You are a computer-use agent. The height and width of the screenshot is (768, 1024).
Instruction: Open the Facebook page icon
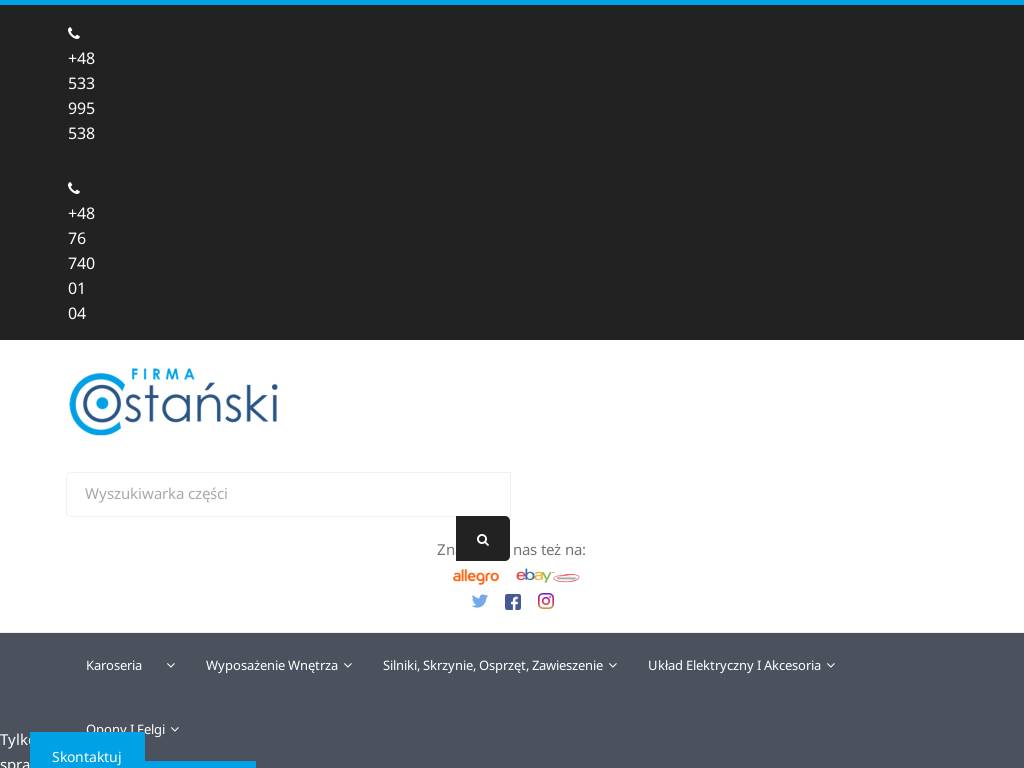pos(513,601)
